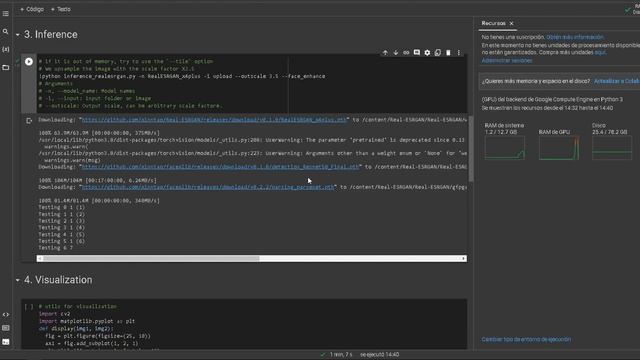The image size is (640, 360).
Task: Collapse the 3. Inference section
Action: click(x=18, y=35)
